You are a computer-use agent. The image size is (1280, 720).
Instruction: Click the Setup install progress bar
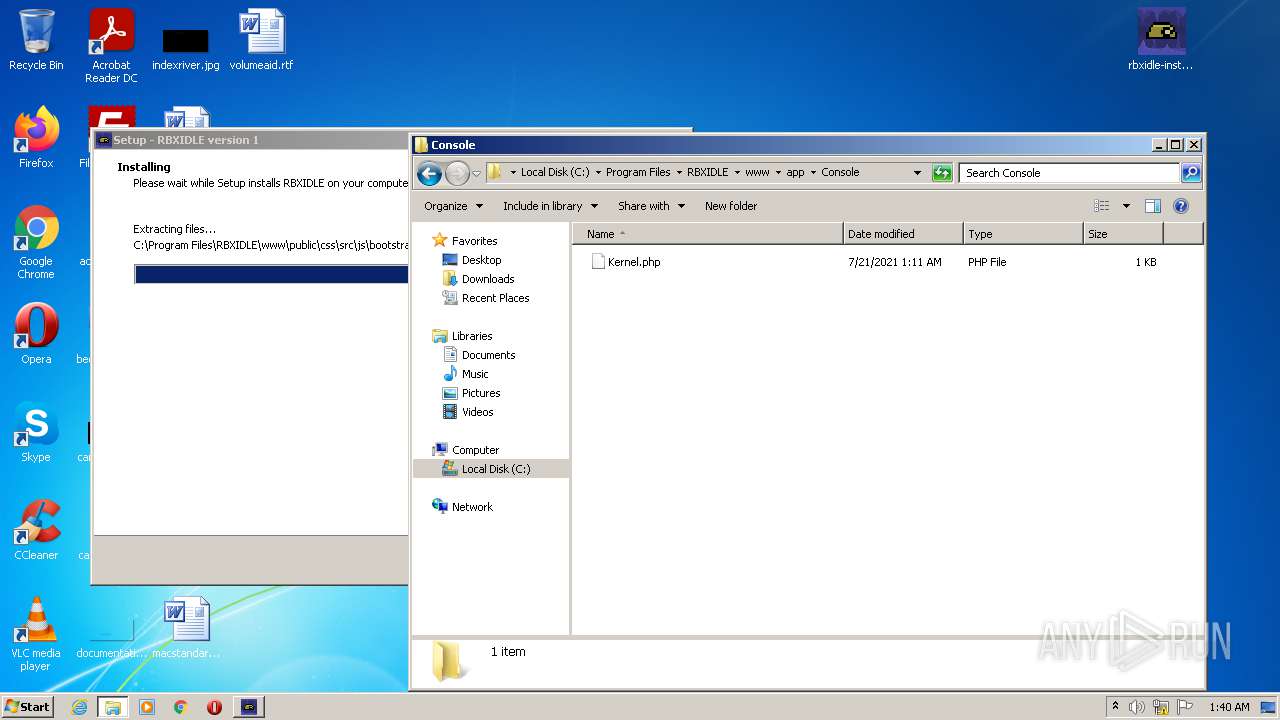[271, 274]
